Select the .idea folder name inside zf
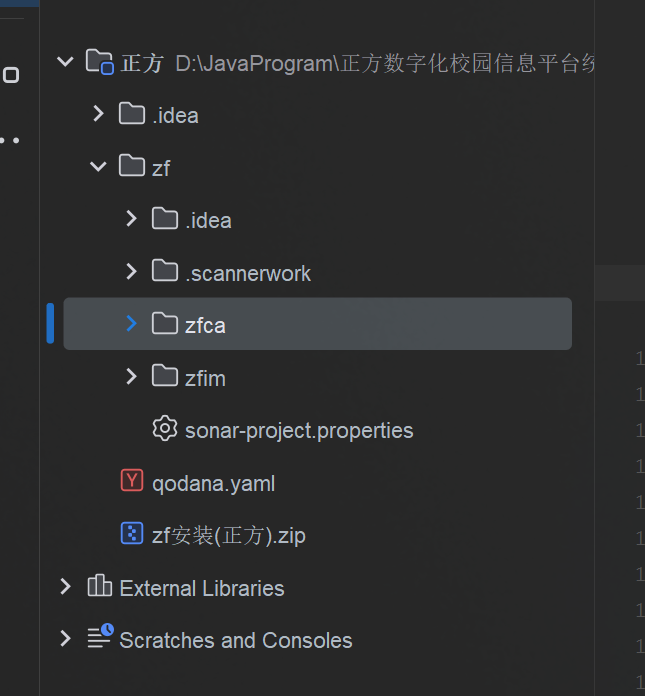 pos(208,221)
